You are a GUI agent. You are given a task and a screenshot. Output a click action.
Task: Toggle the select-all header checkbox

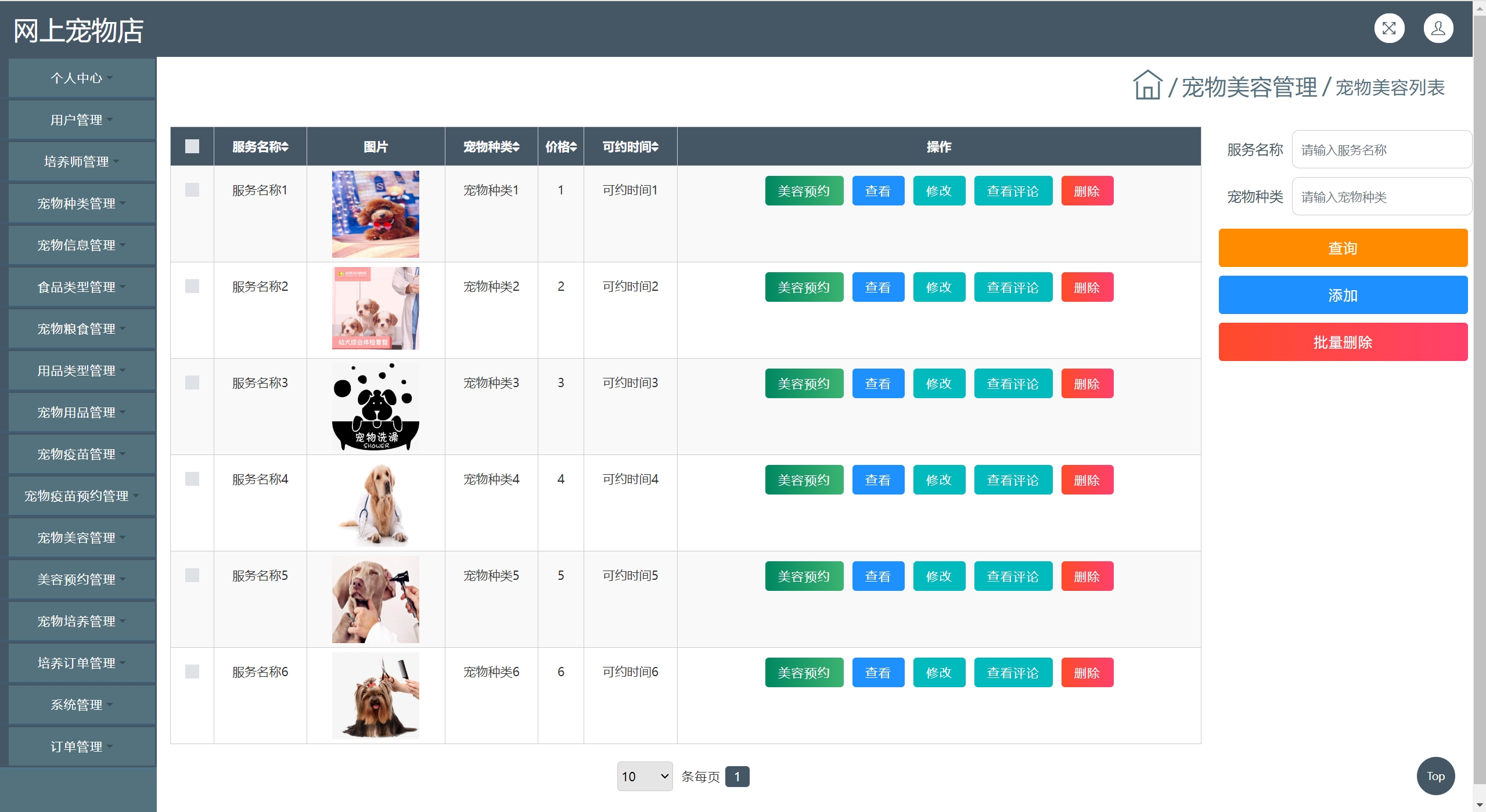tap(192, 146)
